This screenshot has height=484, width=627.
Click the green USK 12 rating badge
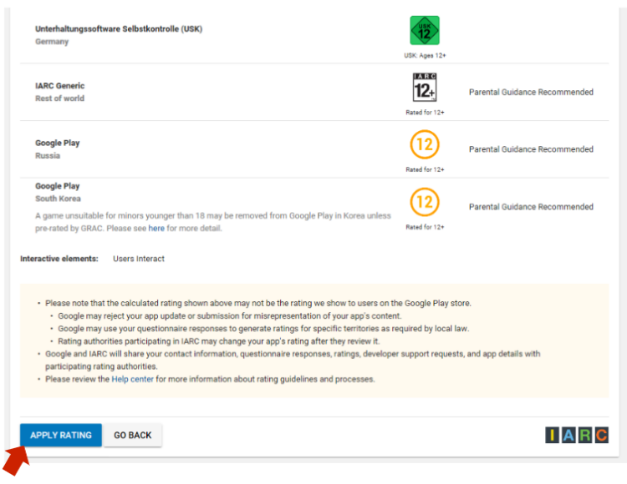click(x=424, y=30)
